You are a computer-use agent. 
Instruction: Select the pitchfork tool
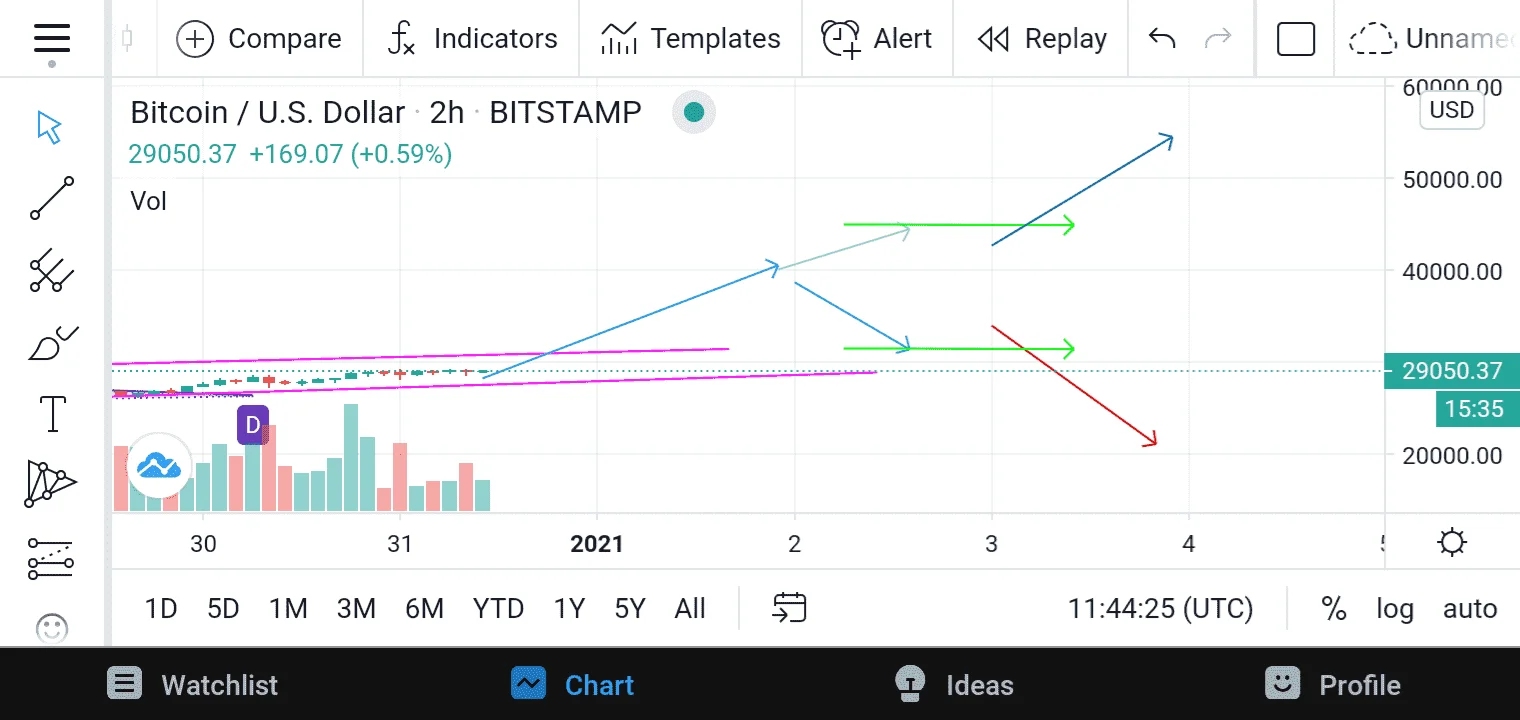point(51,270)
